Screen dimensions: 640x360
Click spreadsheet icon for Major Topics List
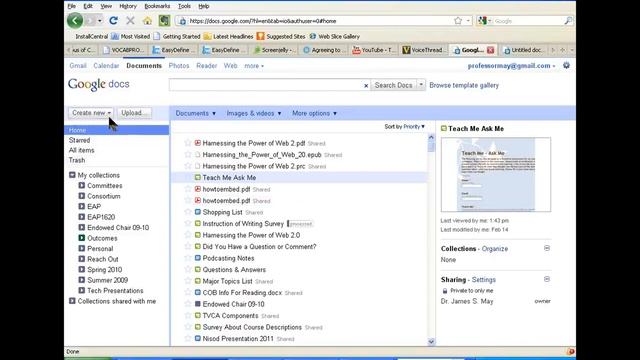click(198, 281)
